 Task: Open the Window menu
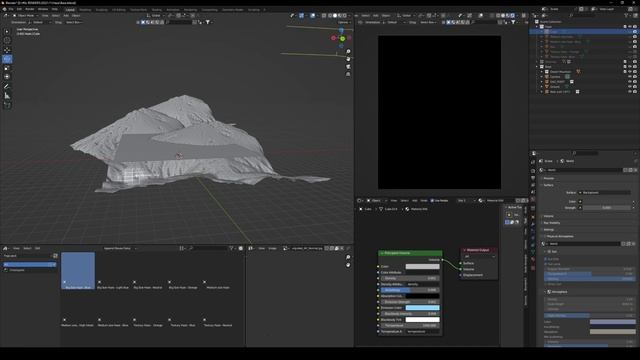43,9
